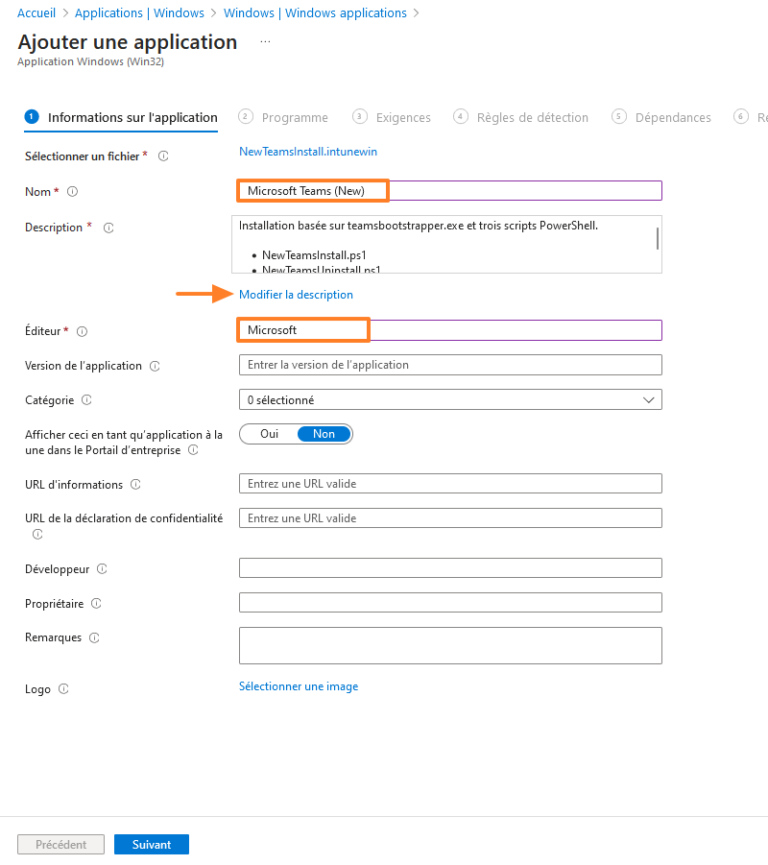Open the Exigences tab
This screenshot has width=768, height=865.
[x=402, y=117]
